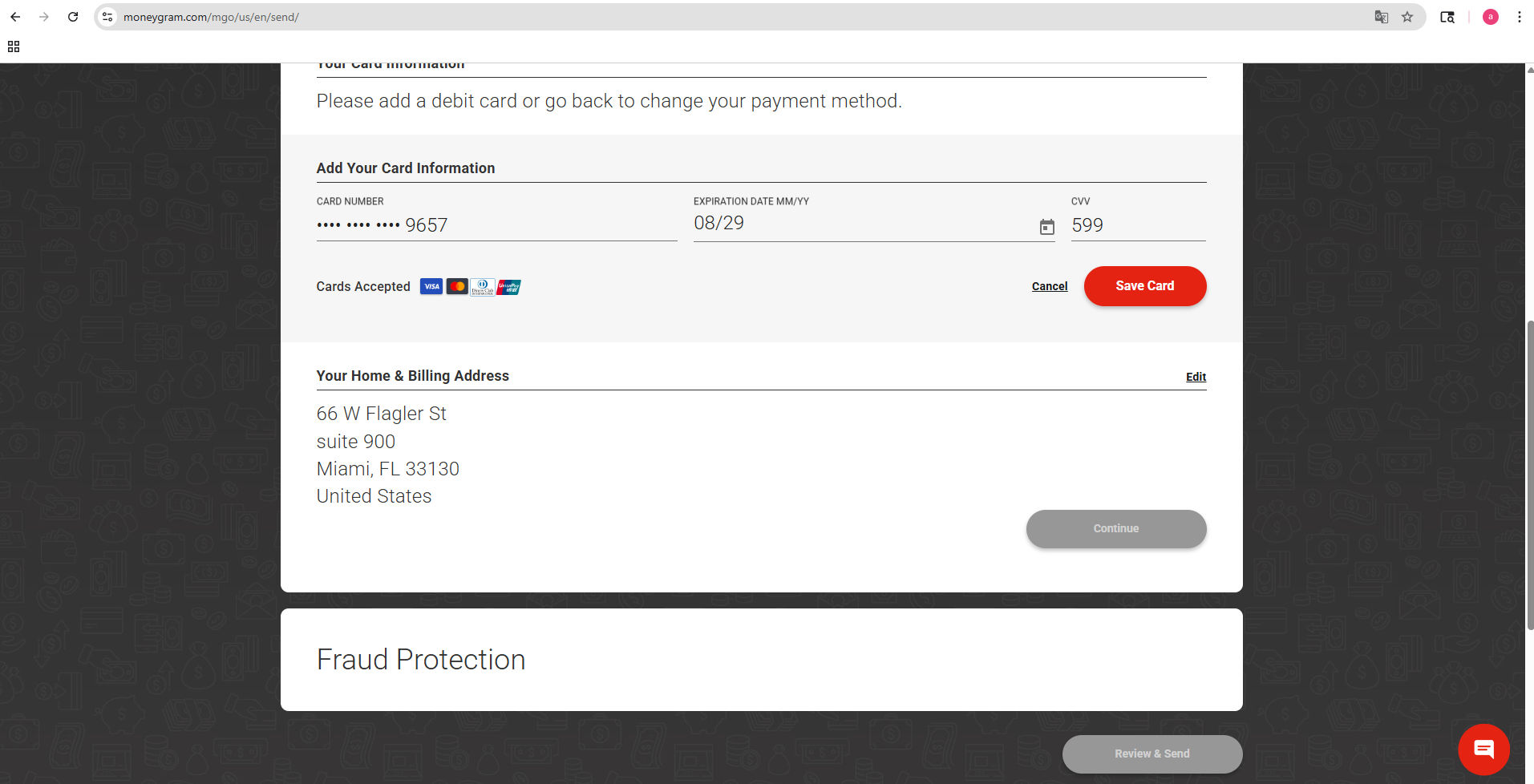View site information in address bar
The width and height of the screenshot is (1534, 784).
point(107,17)
